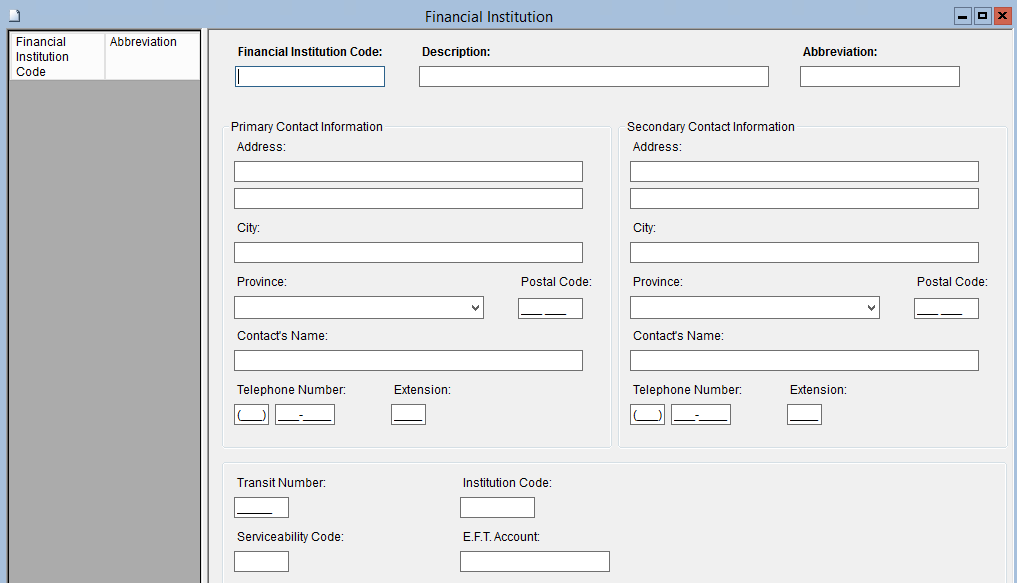
Task: Click the secondary telephone area code field
Action: click(647, 415)
